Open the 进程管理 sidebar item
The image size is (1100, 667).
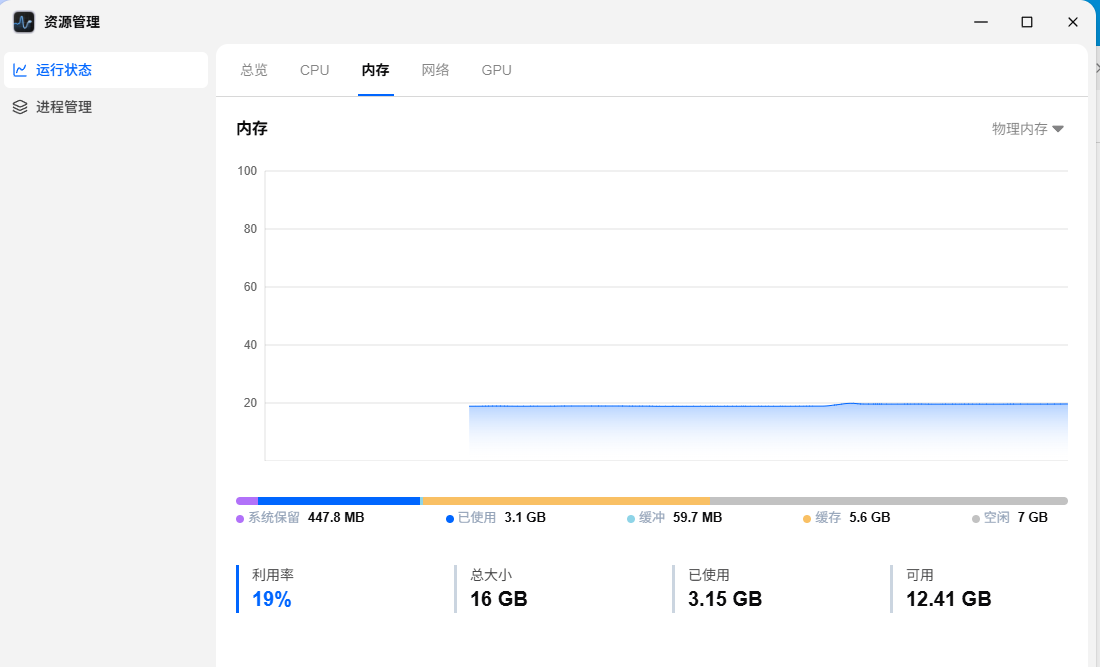pyautogui.click(x=106, y=107)
